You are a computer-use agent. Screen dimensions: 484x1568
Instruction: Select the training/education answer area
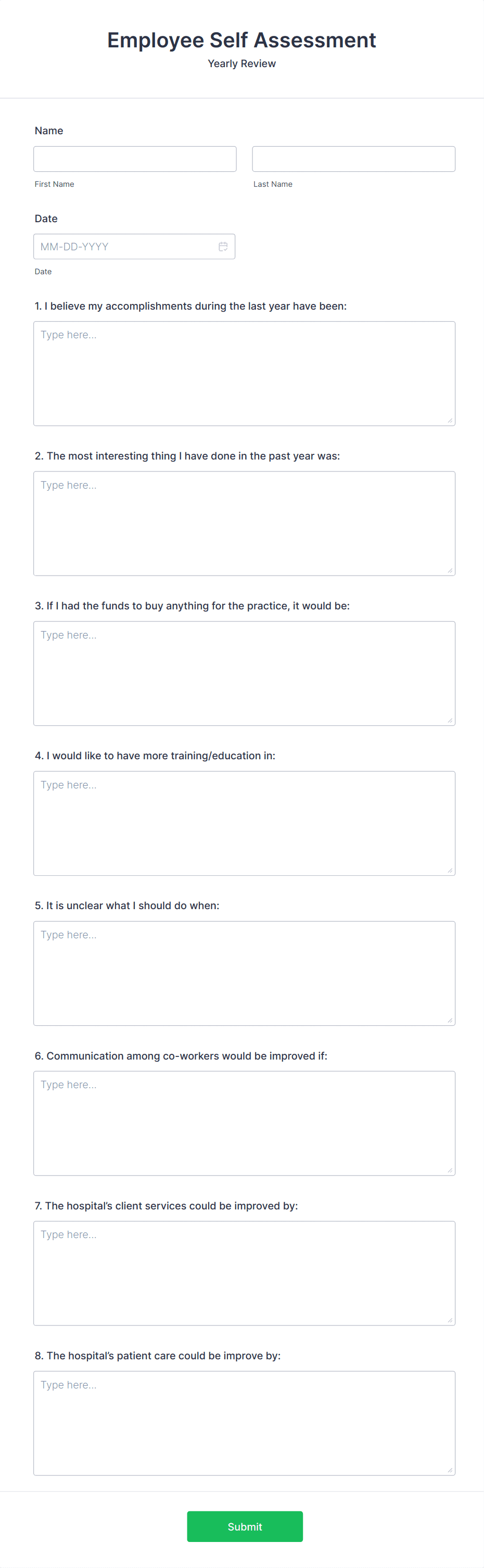pos(244,822)
